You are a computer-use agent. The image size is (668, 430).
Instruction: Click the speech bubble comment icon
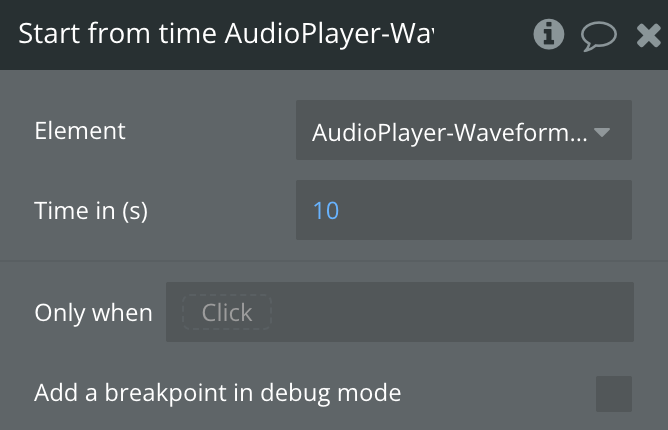(x=598, y=36)
